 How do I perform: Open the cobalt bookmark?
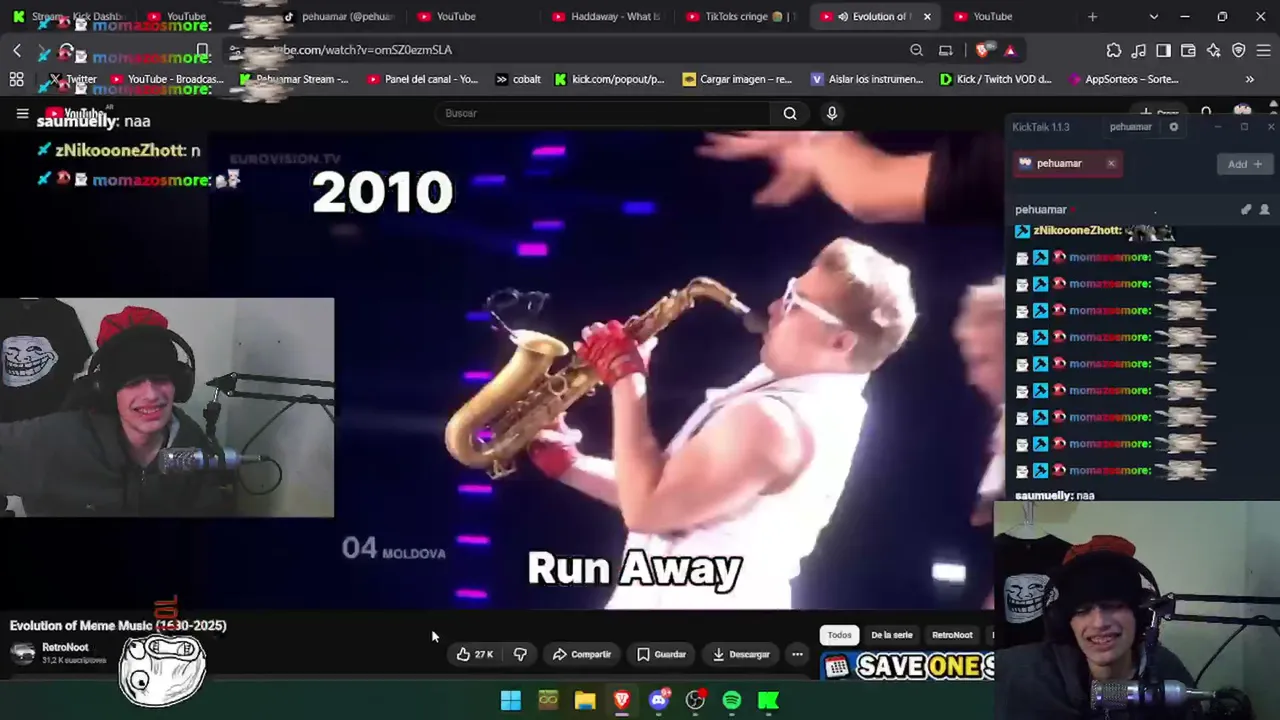coord(518,79)
